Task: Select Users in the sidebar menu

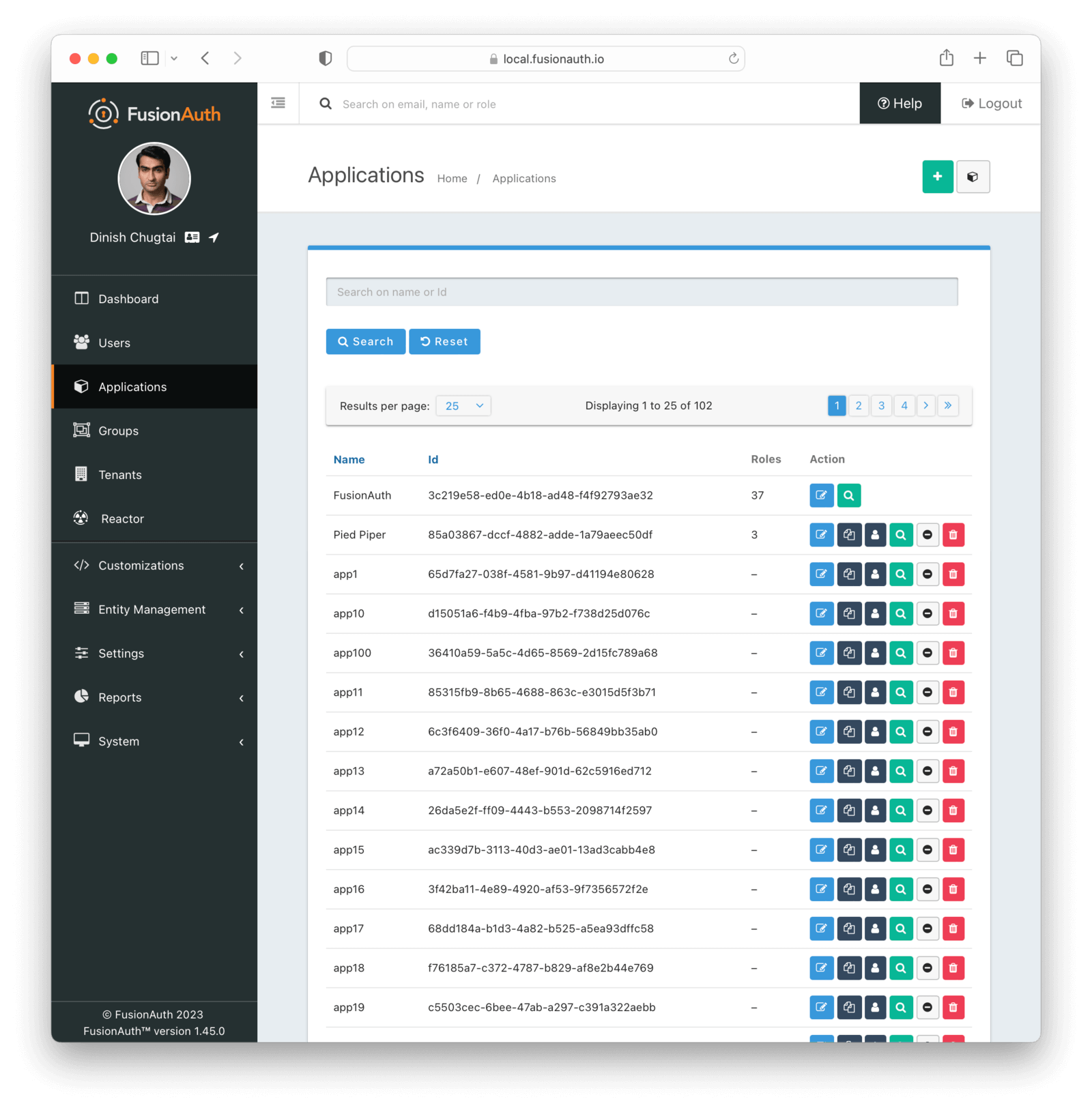Action: (113, 342)
